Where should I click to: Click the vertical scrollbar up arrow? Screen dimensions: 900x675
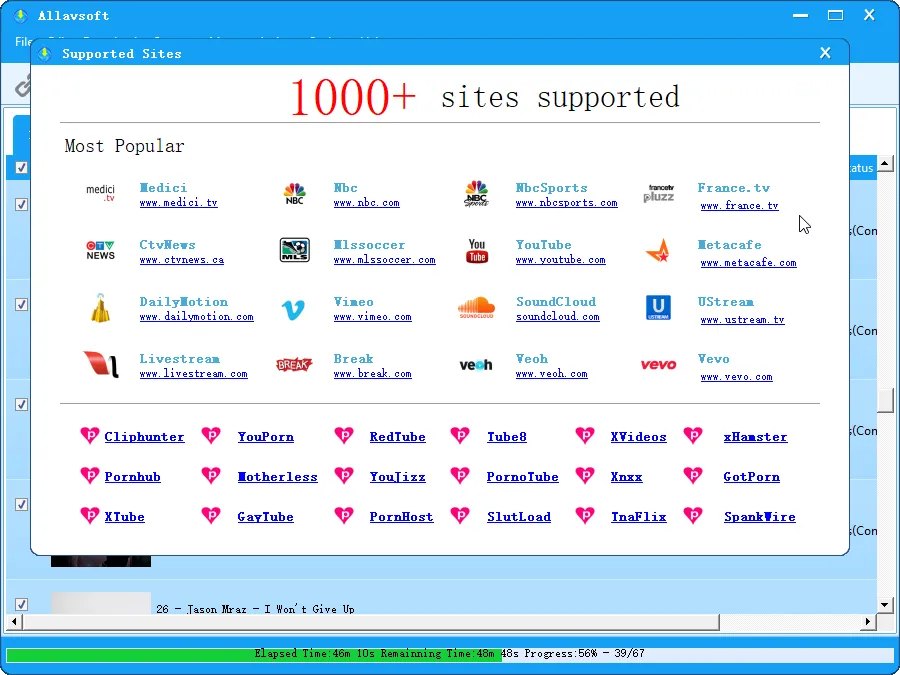885,164
